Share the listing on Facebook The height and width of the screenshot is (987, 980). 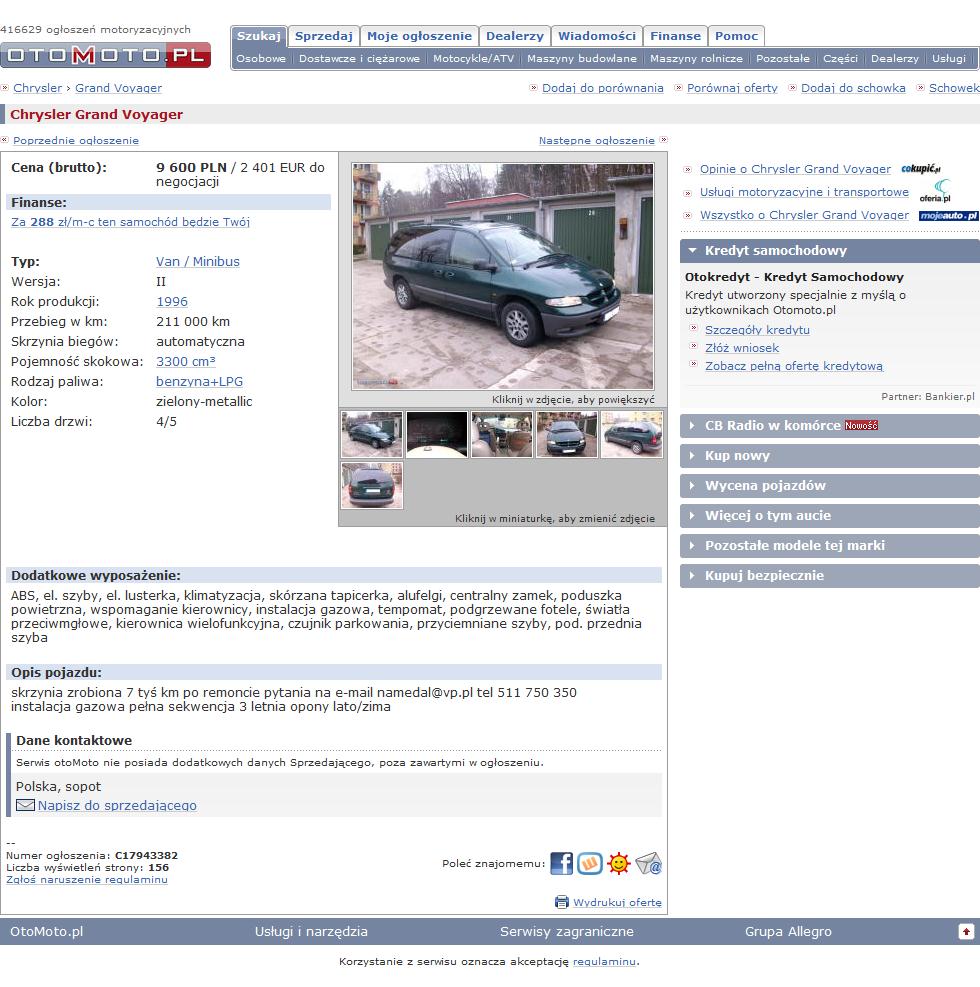click(x=561, y=863)
